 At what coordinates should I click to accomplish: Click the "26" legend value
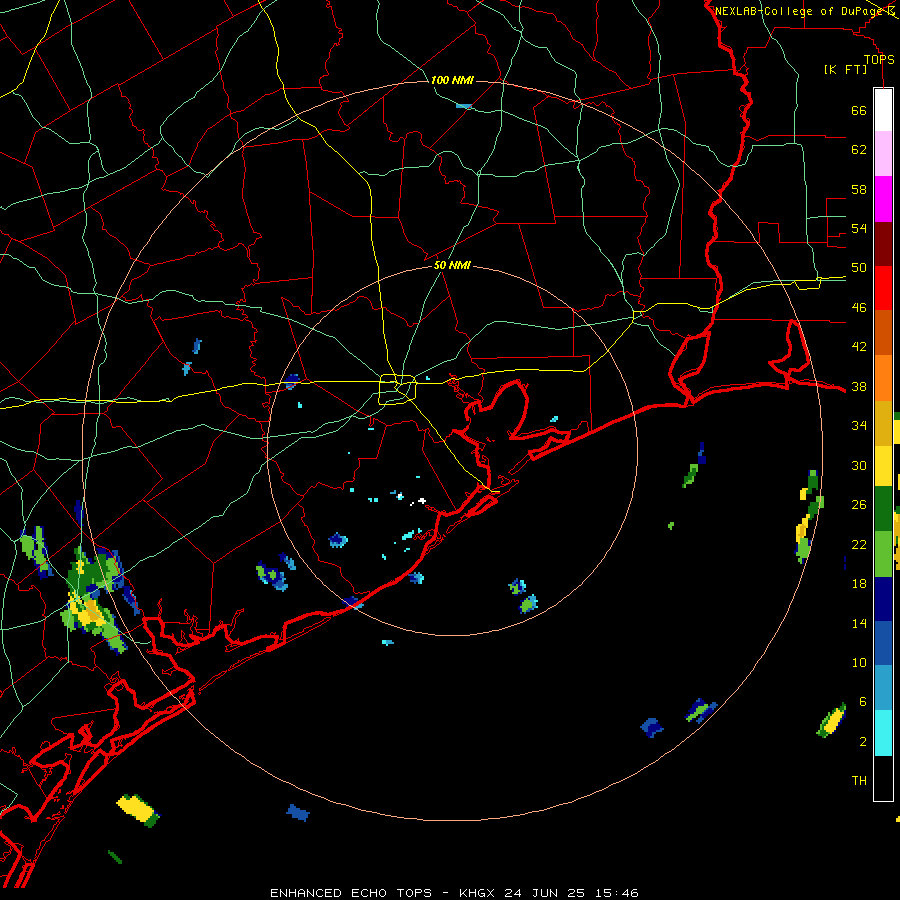coord(859,505)
